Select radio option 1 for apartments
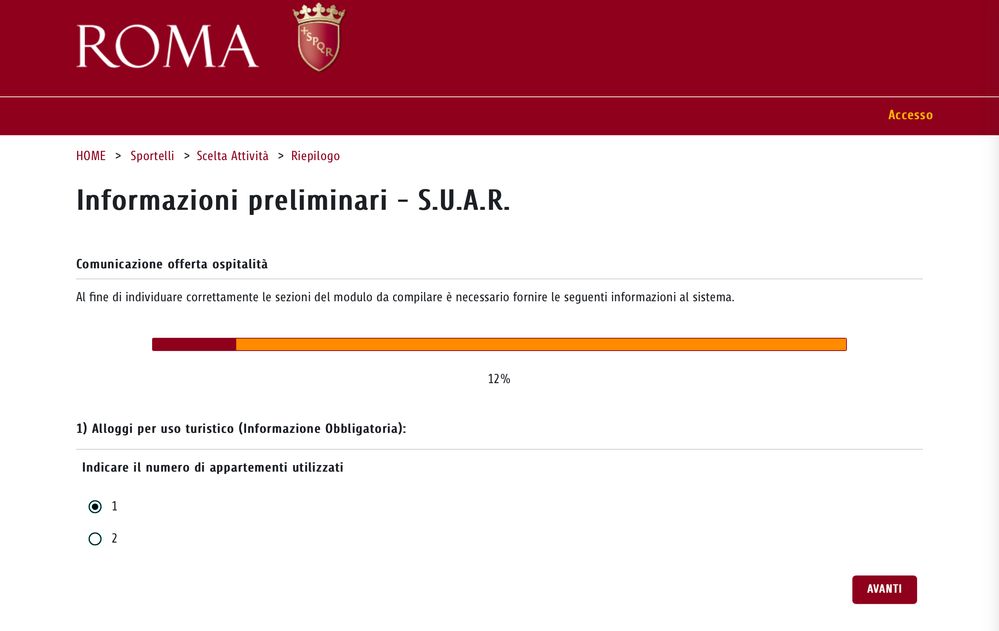Screen dimensions: 999x631 tap(95, 507)
